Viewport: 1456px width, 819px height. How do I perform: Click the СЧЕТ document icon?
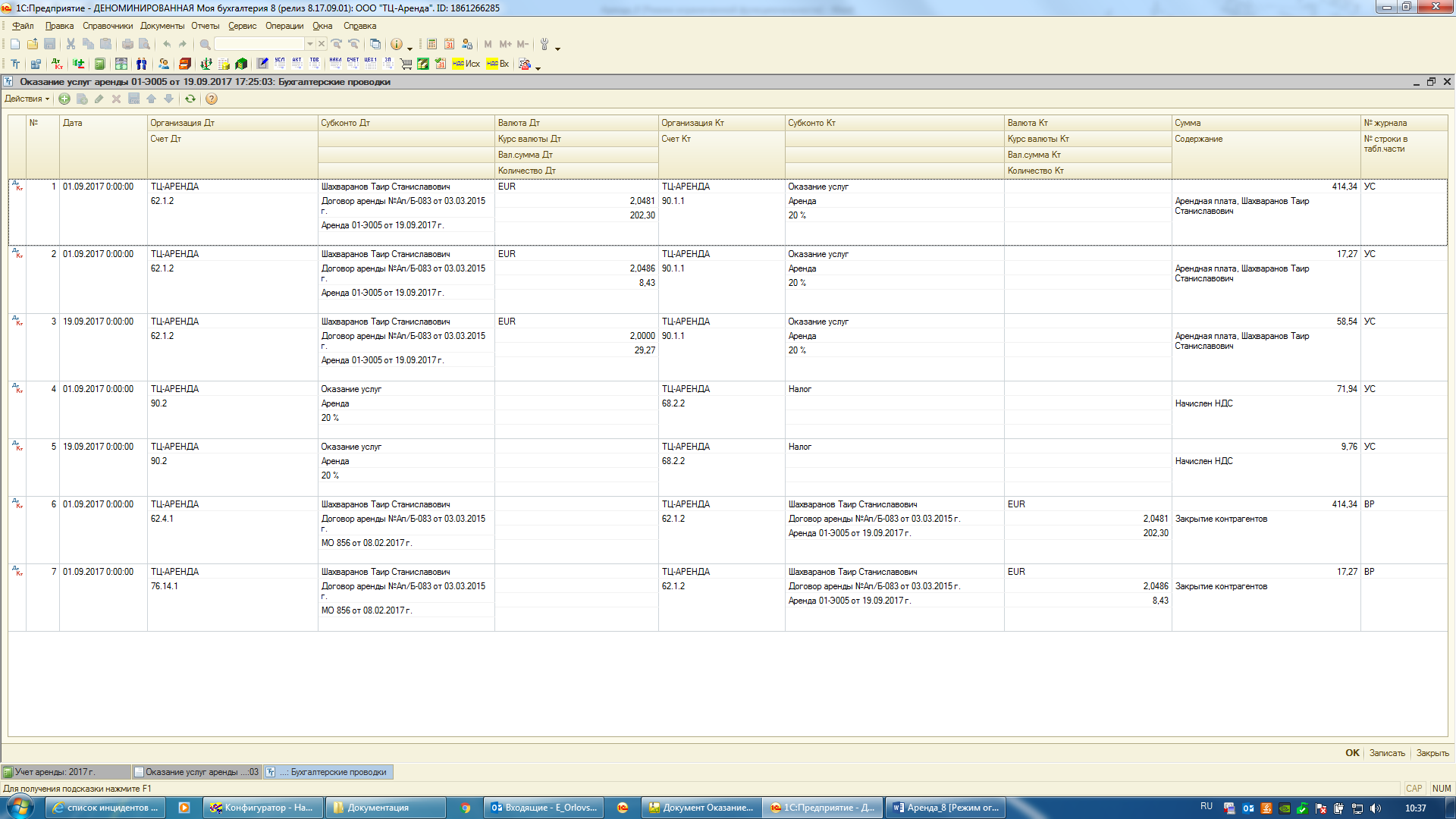353,64
